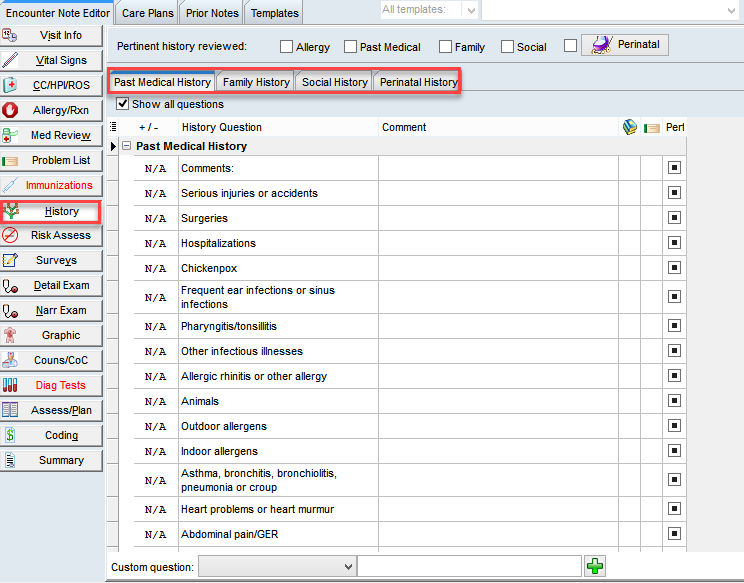
Task: Click N/A value for the Hospitalizations row
Action: click(155, 243)
